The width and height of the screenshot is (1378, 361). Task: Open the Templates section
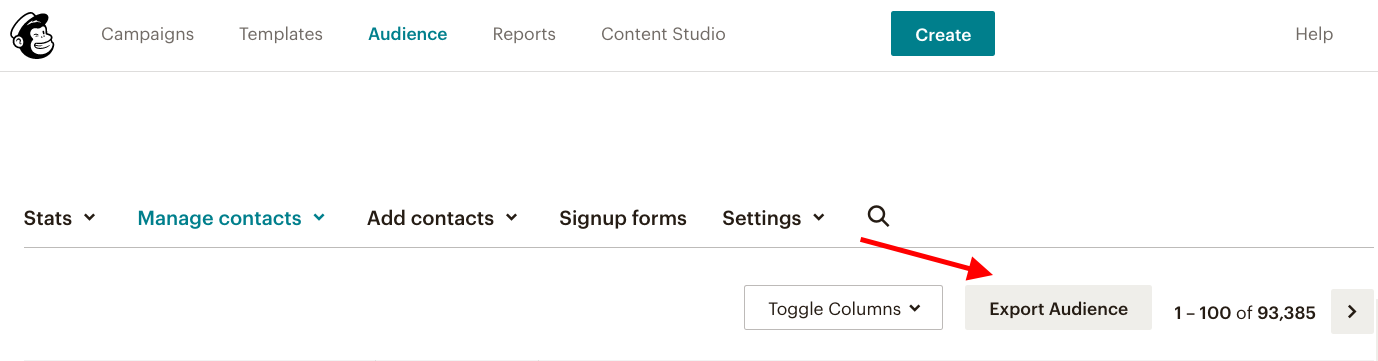(x=281, y=34)
